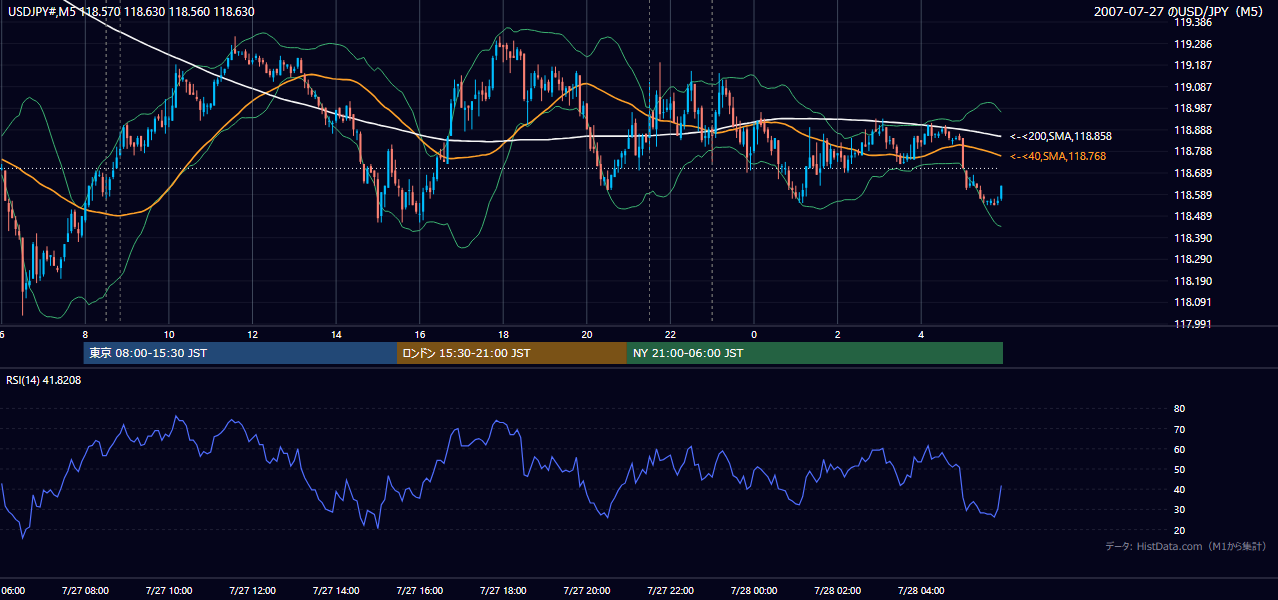Click the RSI scale label 70
This screenshot has width=1278, height=600.
[1180, 429]
